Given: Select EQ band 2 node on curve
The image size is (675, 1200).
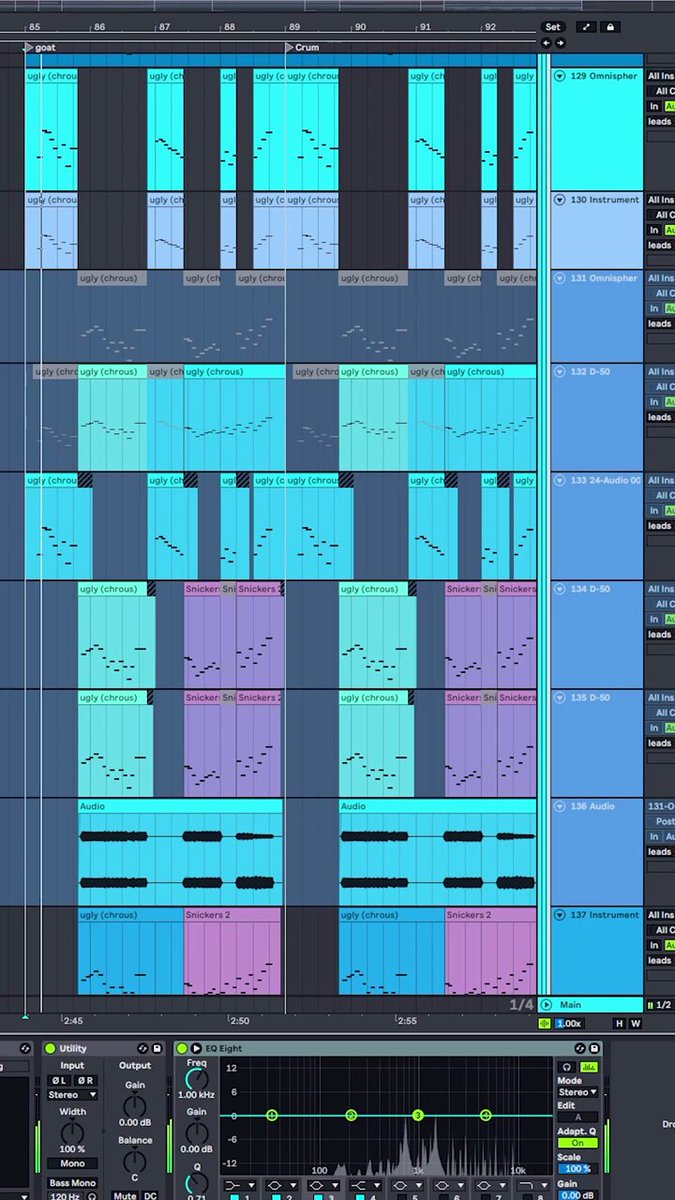Looking at the screenshot, I should pyautogui.click(x=351, y=1115).
